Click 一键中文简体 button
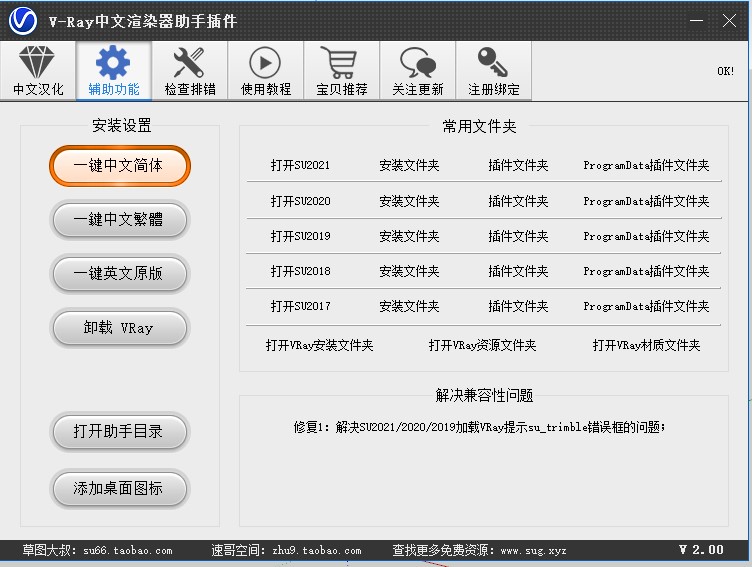Image resolution: width=752 pixels, height=567 pixels. (x=119, y=165)
